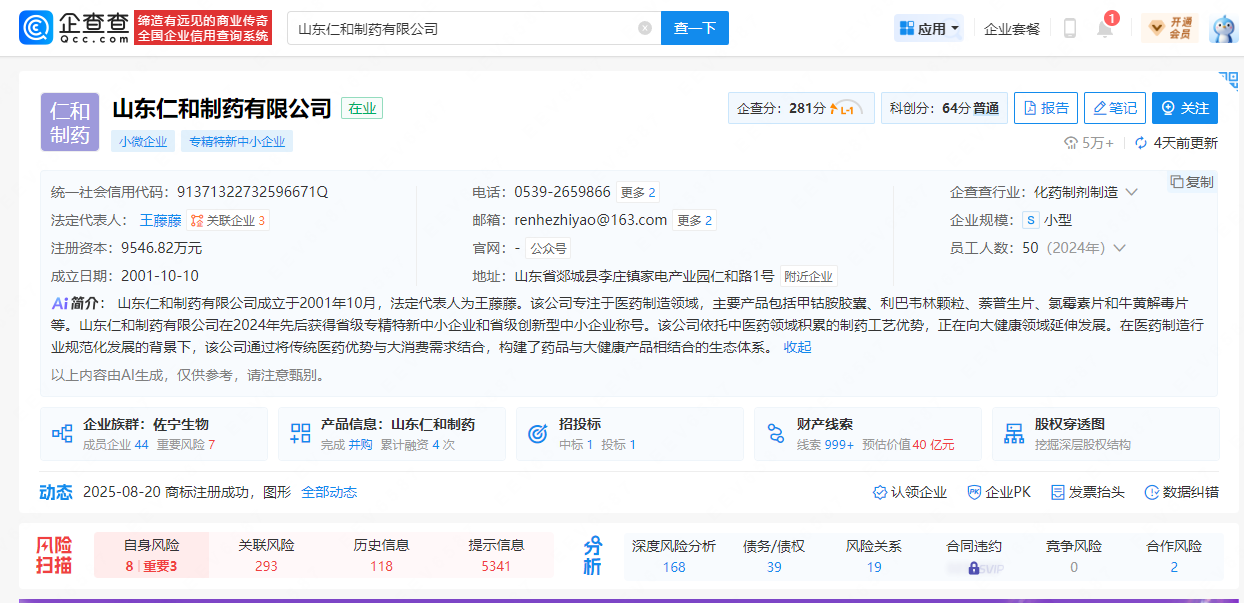The height and width of the screenshot is (603, 1244).
Task: Select the 自身风险 risk tab
Action: tap(152, 555)
